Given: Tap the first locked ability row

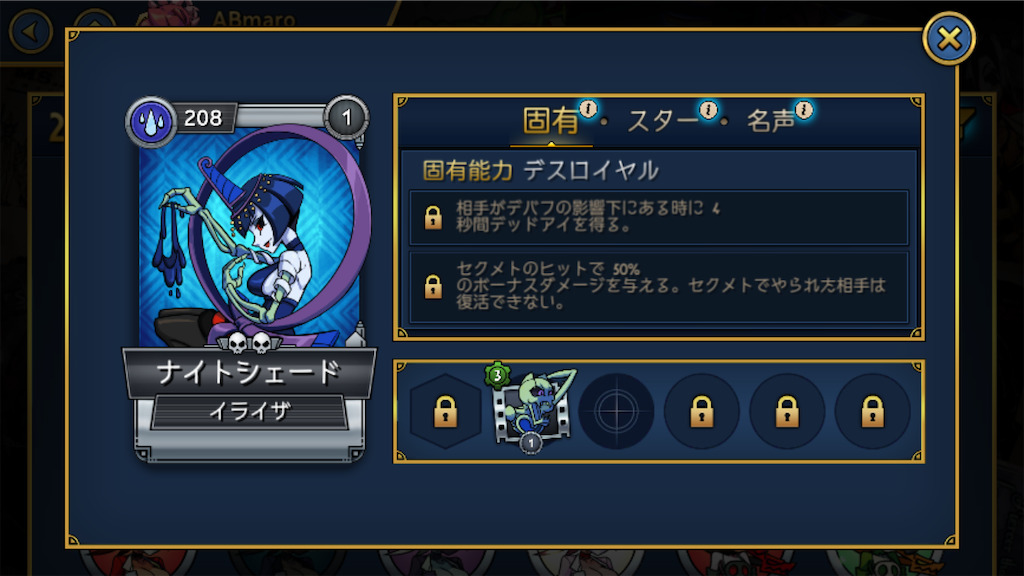Looking at the screenshot, I should [x=658, y=217].
